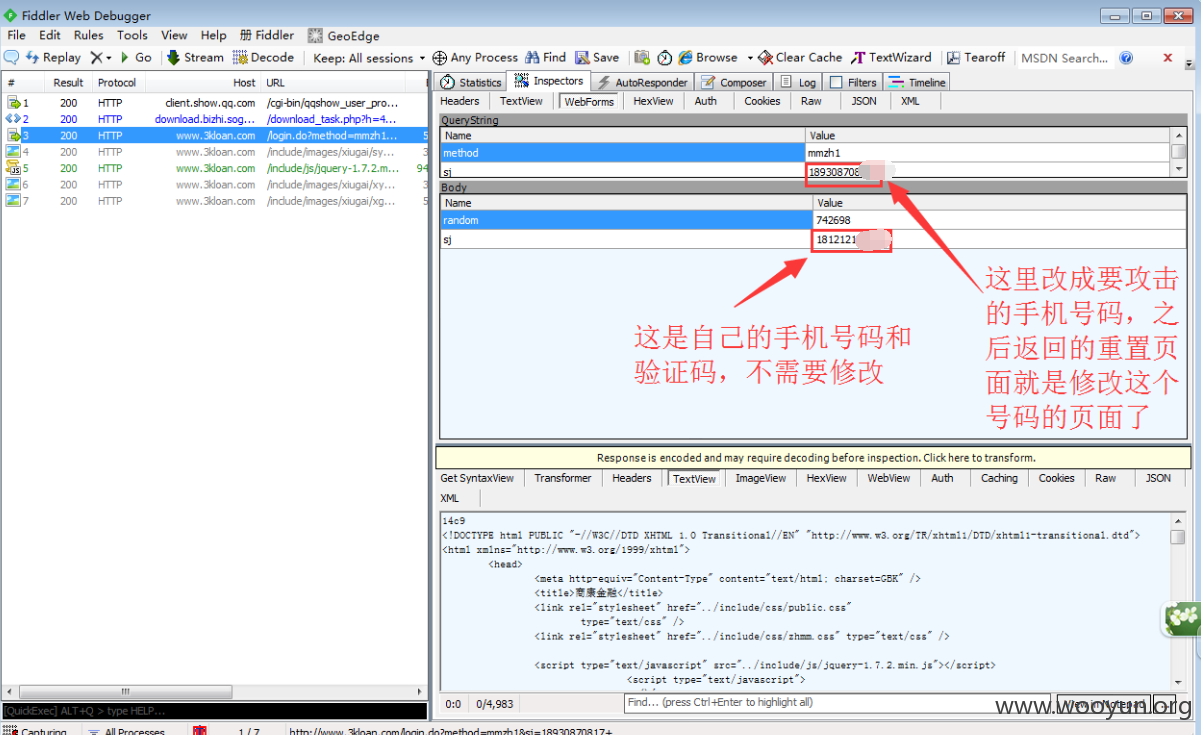The image size is (1201, 735).
Task: Enable the Filters tab checkbox
Action: 836,83
